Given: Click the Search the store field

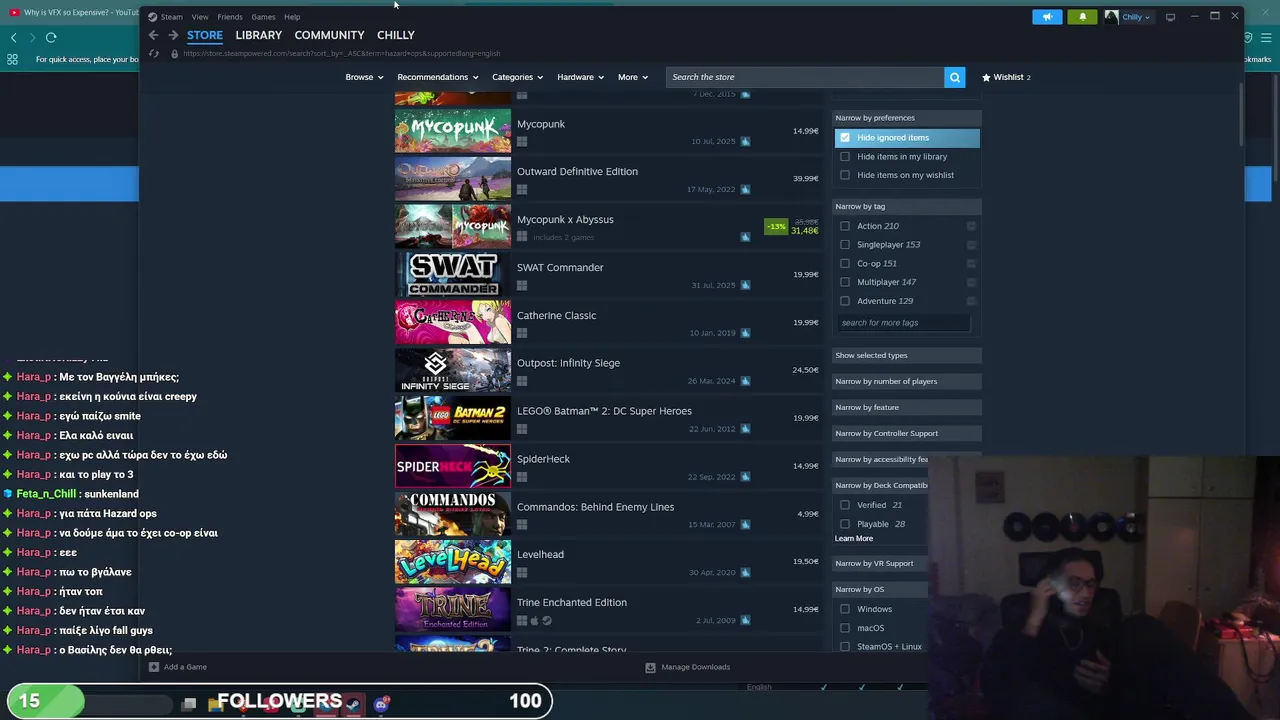Looking at the screenshot, I should pos(805,77).
